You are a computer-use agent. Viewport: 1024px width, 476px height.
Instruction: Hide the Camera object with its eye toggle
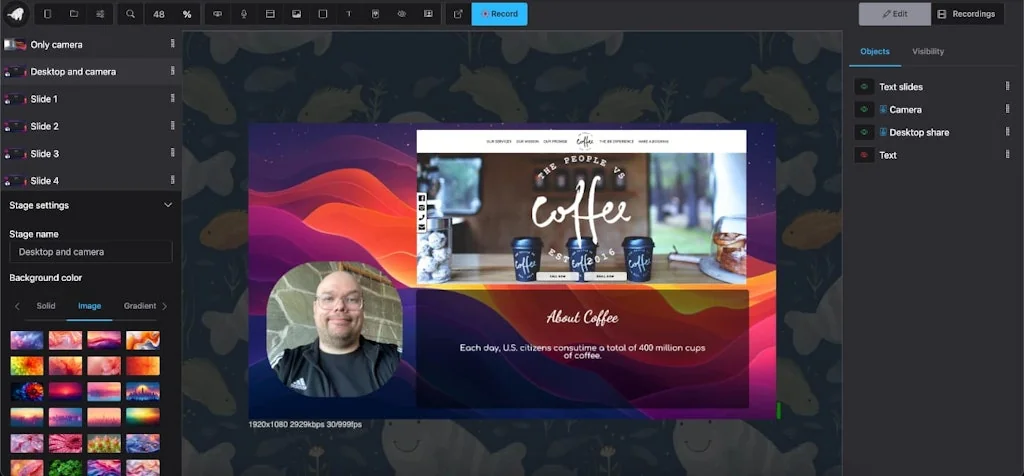pos(864,109)
